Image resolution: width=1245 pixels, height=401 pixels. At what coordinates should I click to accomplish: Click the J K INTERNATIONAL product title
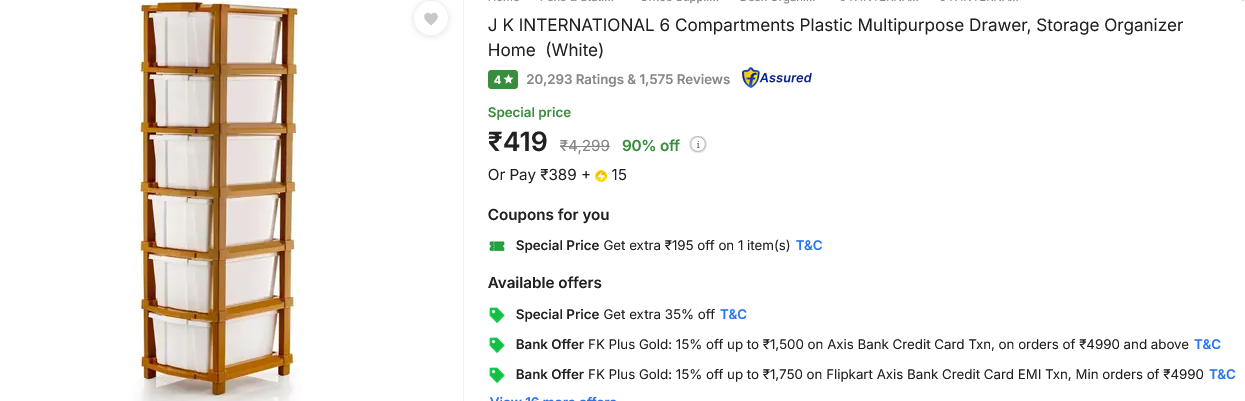click(x=835, y=37)
